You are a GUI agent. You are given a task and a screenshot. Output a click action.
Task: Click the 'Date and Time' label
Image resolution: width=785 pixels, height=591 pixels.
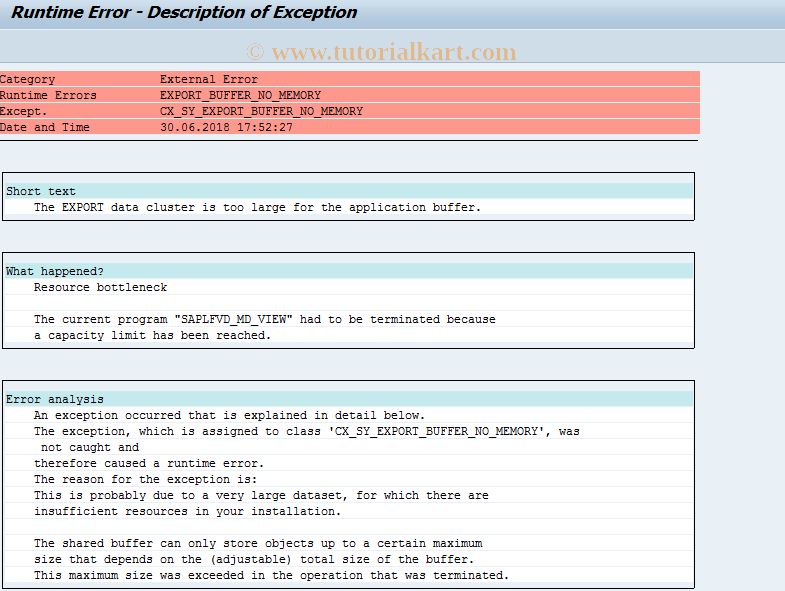point(45,127)
